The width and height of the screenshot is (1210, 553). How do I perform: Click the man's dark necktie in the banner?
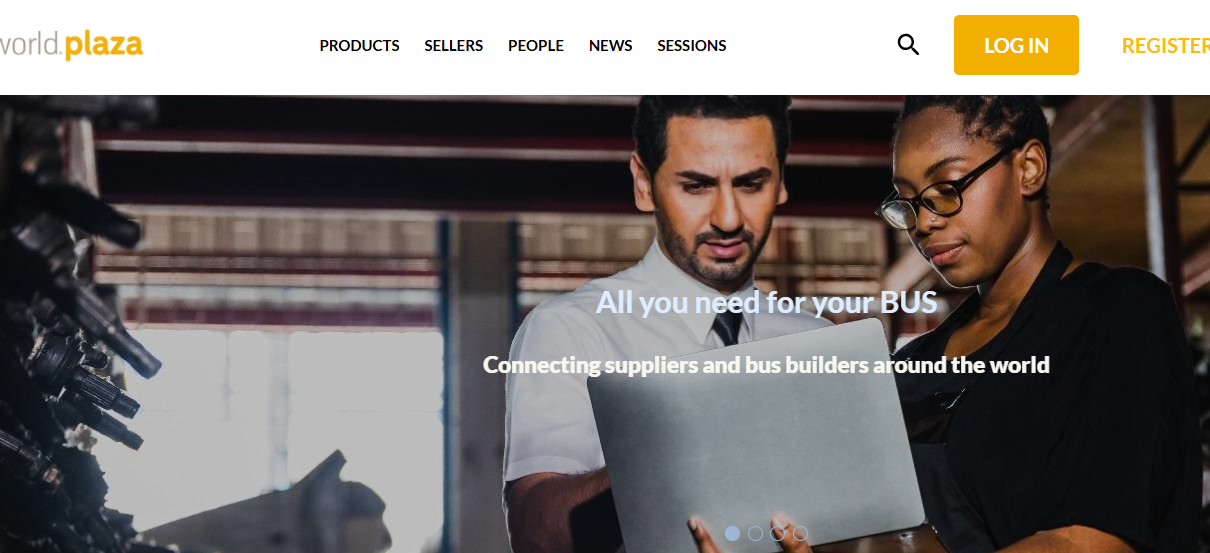(728, 326)
